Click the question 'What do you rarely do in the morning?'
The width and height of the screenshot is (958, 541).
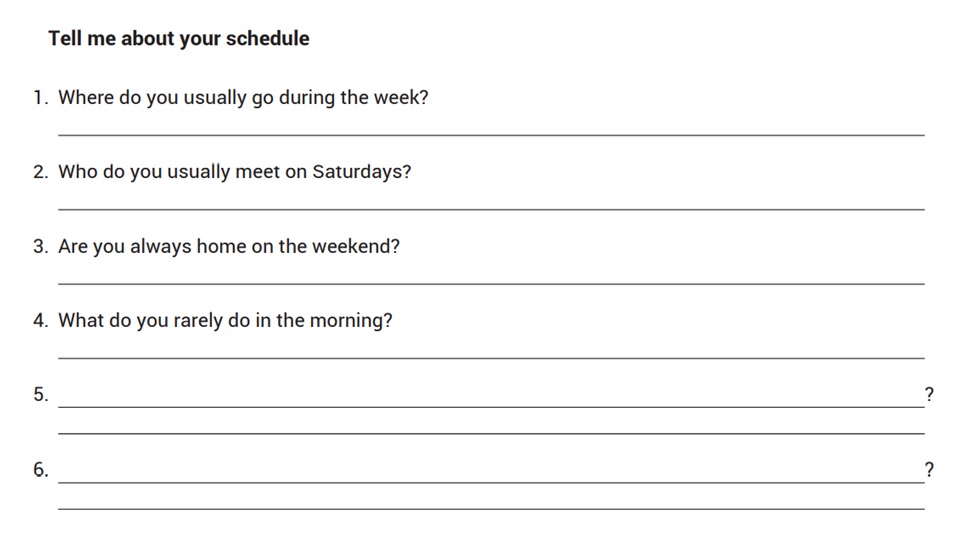tap(225, 320)
